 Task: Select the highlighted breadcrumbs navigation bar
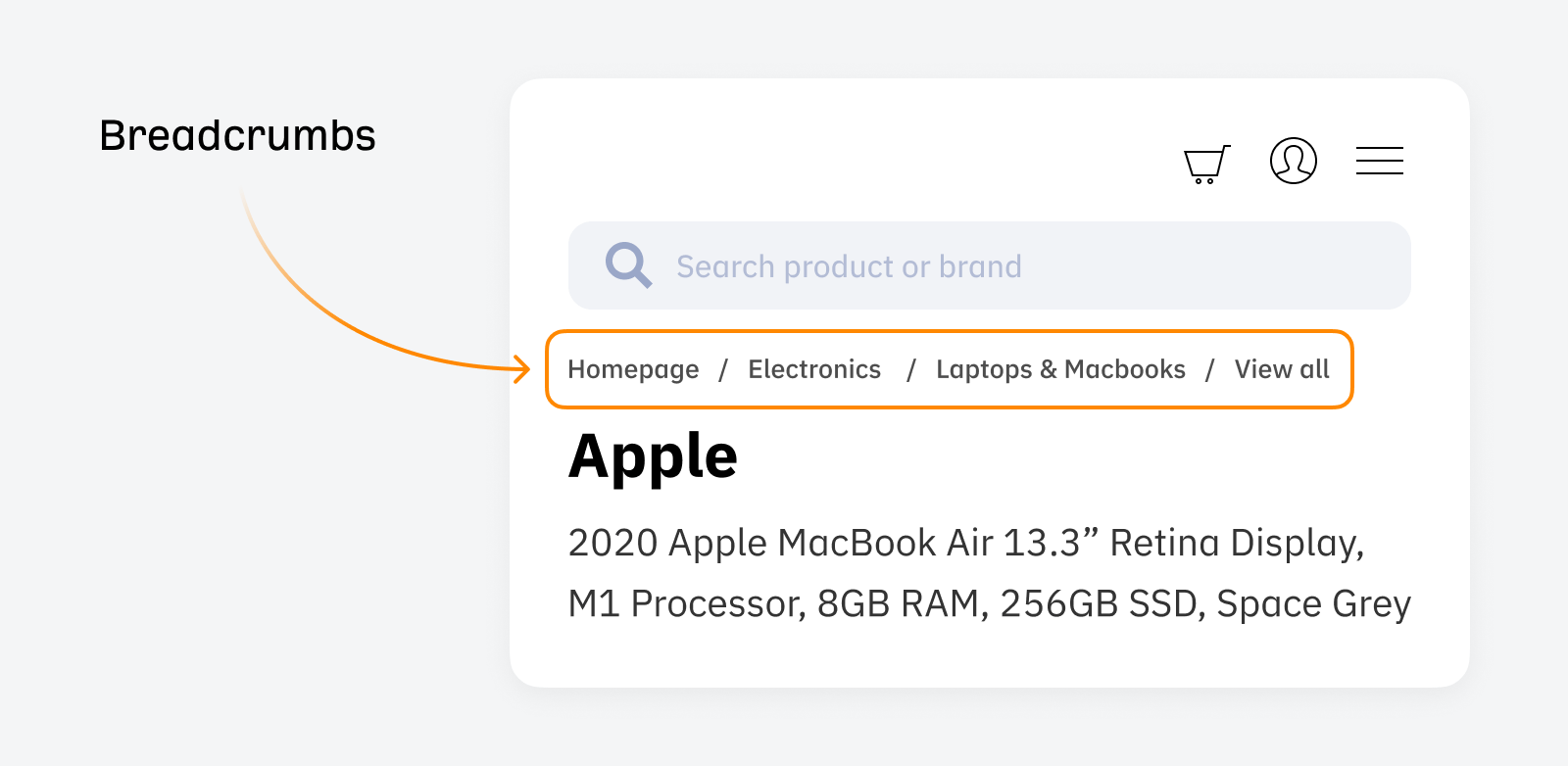(949, 369)
